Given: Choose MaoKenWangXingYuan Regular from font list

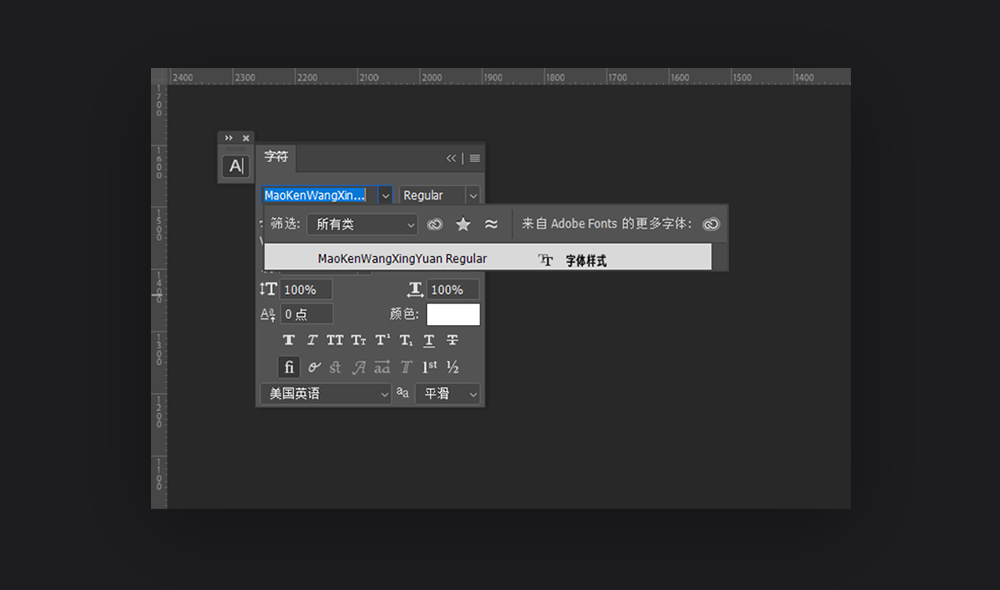Looking at the screenshot, I should (x=402, y=259).
